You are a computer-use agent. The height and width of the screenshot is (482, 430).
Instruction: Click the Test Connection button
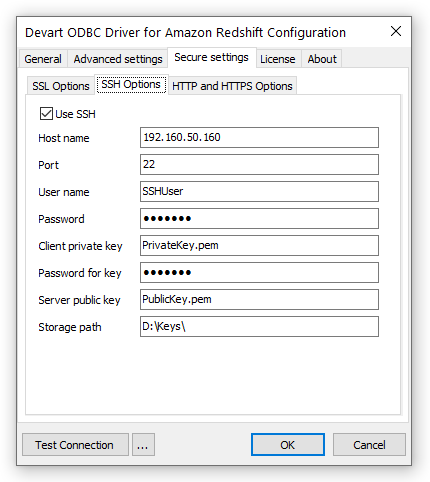[75, 445]
